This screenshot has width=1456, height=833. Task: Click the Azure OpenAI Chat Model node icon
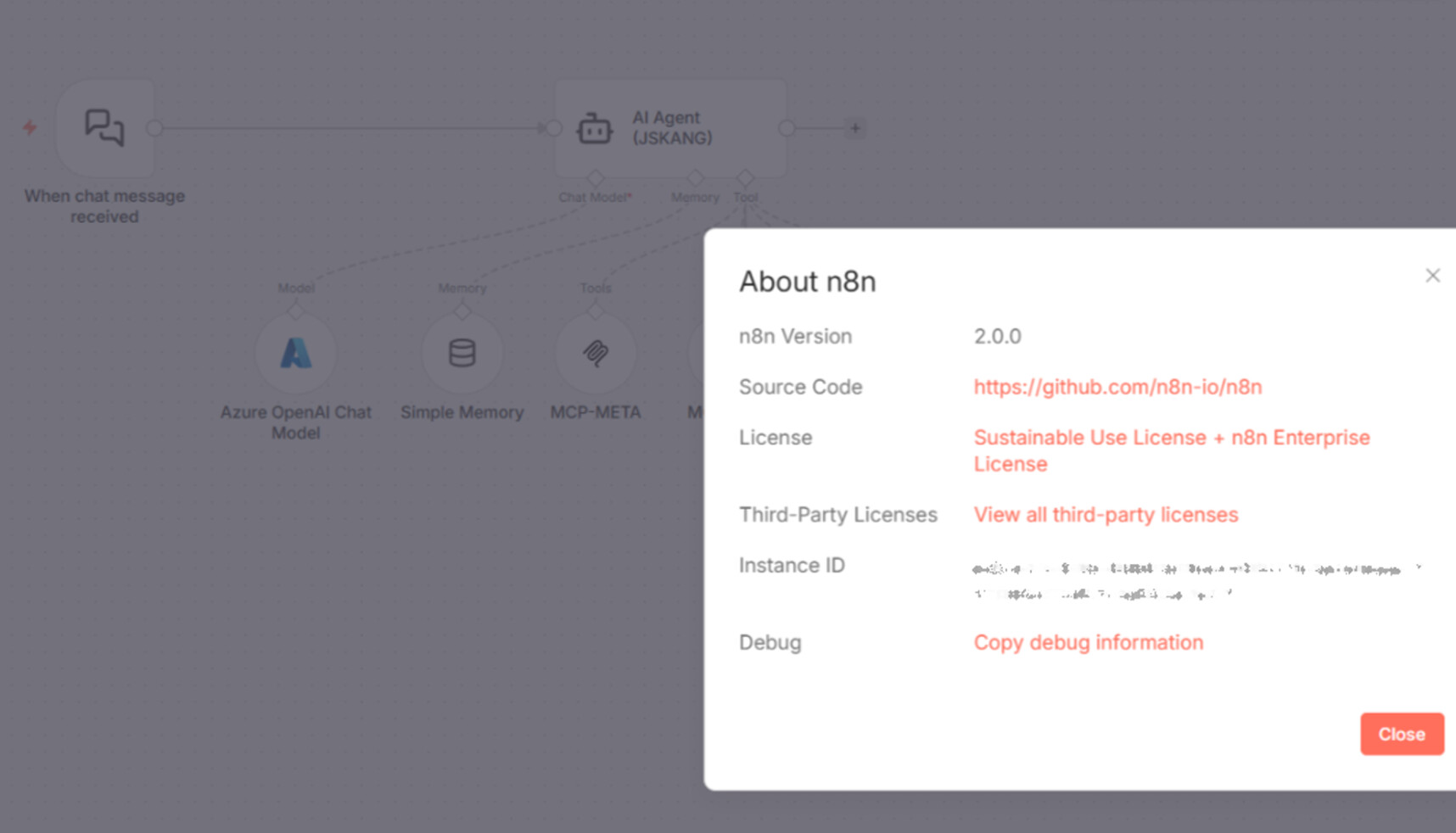tap(295, 353)
